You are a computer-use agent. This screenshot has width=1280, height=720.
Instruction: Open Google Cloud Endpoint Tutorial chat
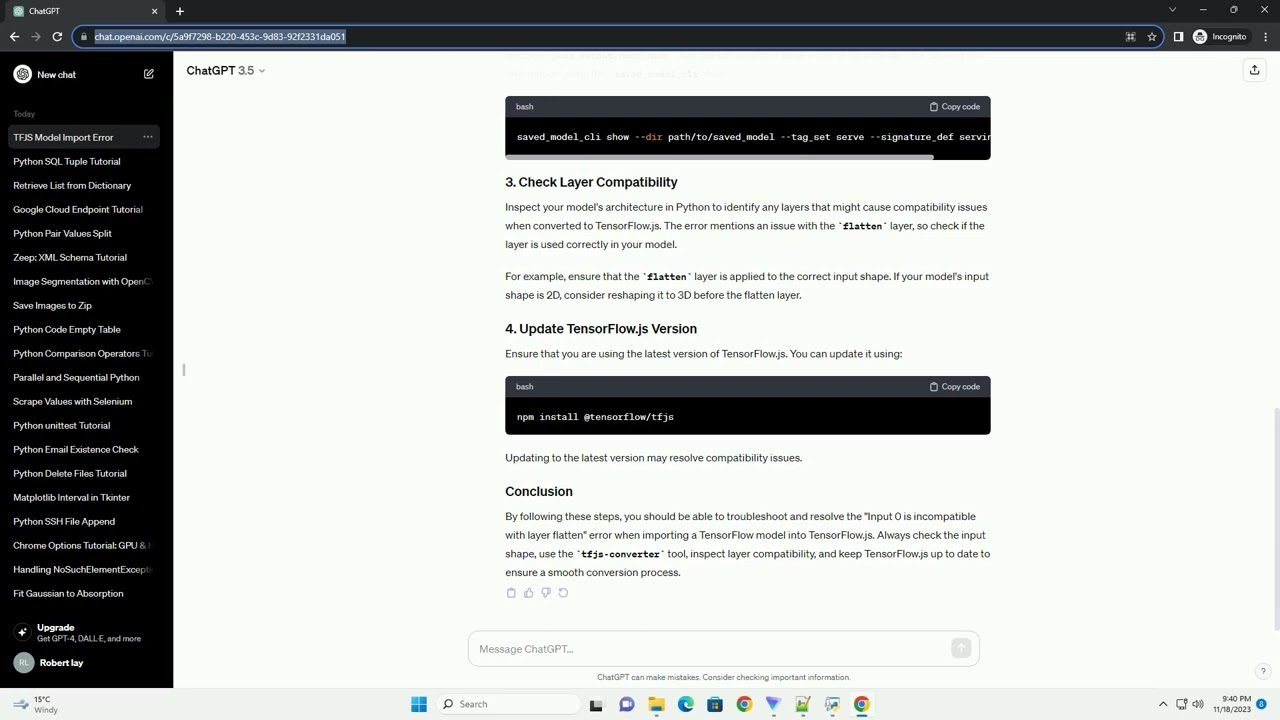(x=86, y=209)
